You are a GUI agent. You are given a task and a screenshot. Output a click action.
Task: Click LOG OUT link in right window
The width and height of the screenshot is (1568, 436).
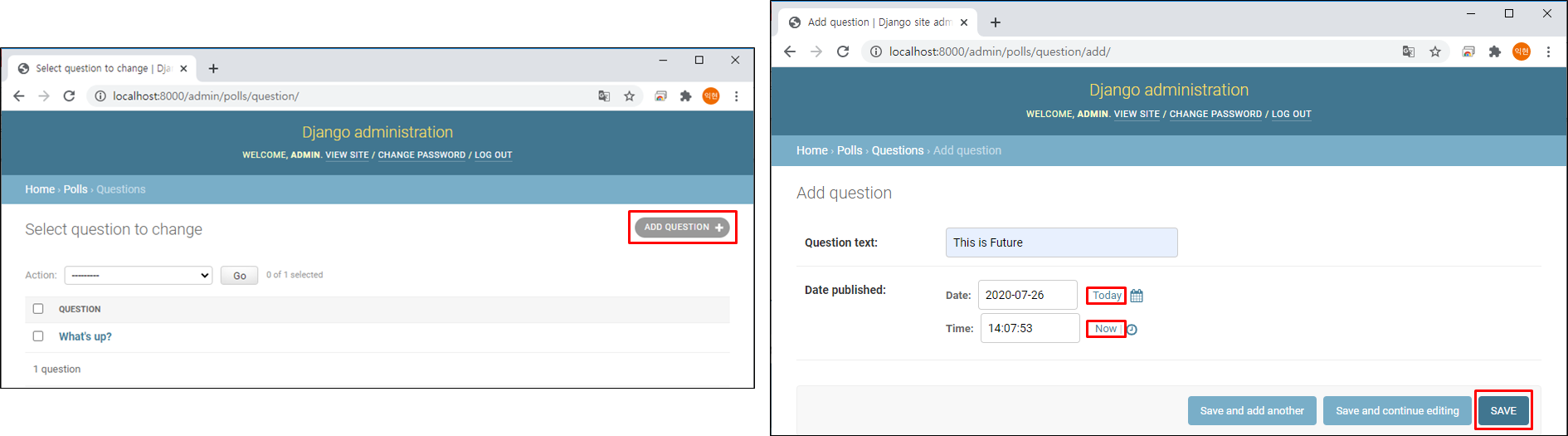pos(1292,114)
